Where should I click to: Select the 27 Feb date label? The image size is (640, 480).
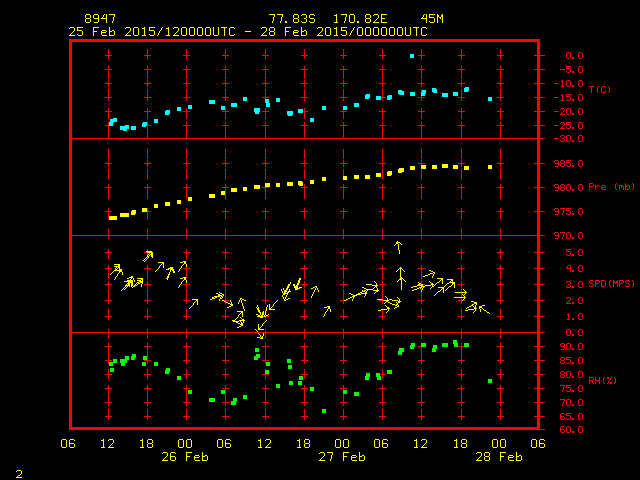pos(341,456)
